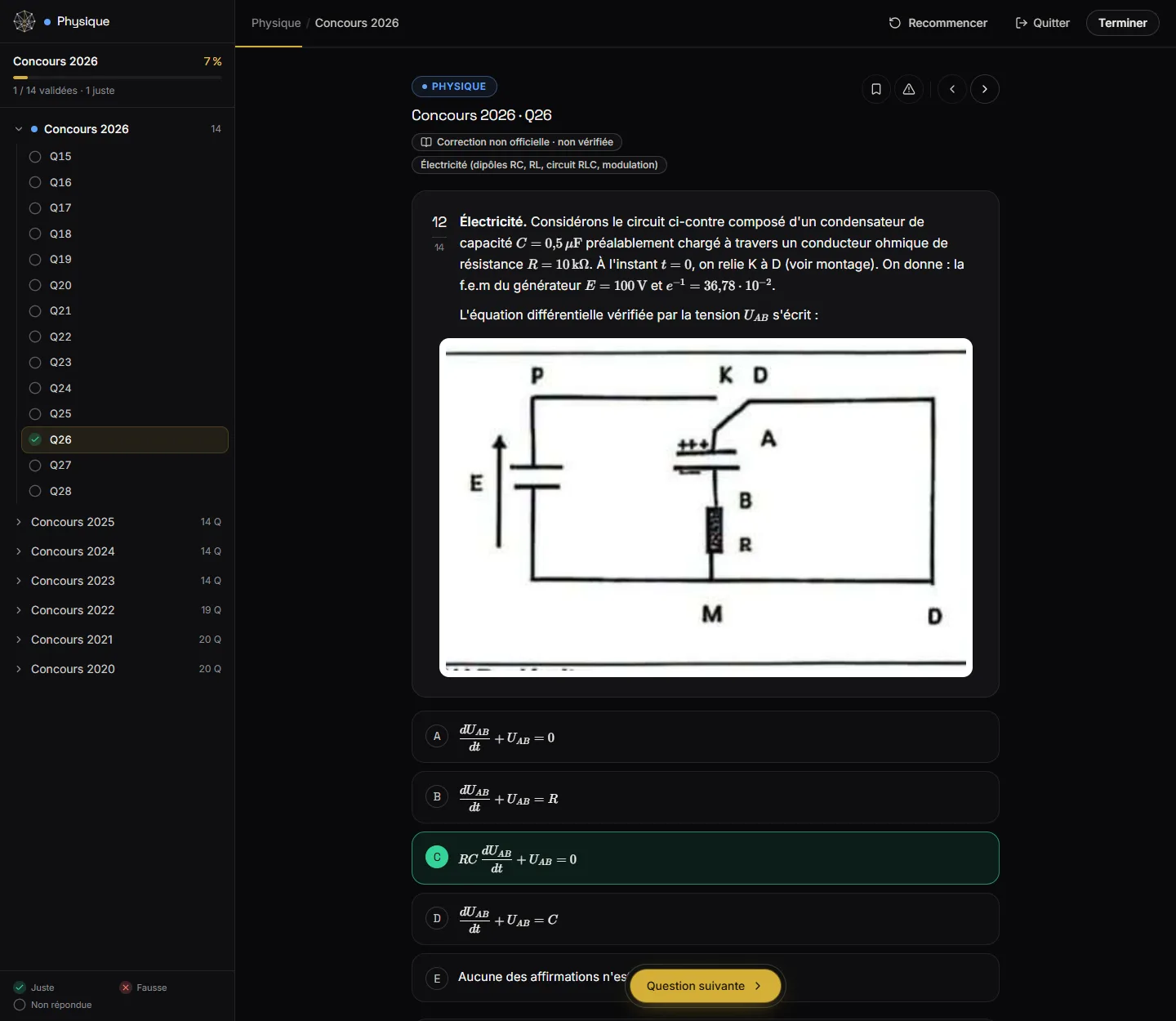Expand the Concours 2022 section
The image size is (1176, 1021).
coord(118,610)
